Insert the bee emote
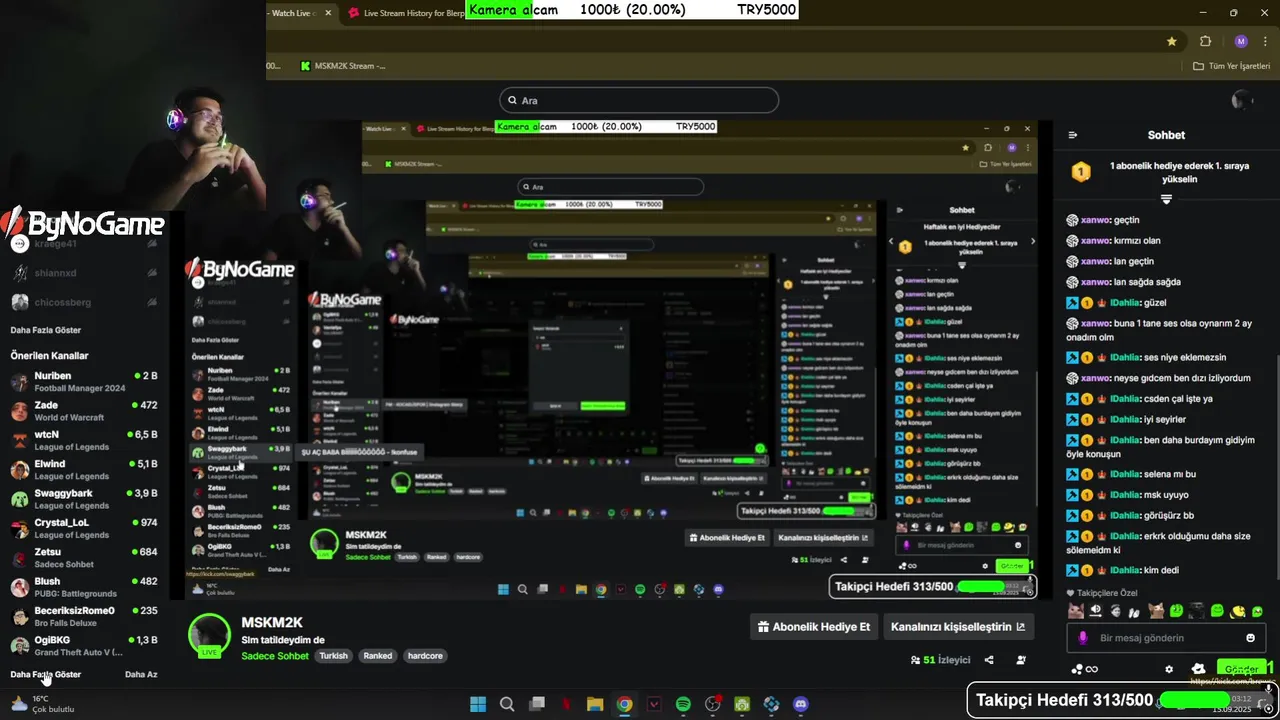 point(1237,611)
